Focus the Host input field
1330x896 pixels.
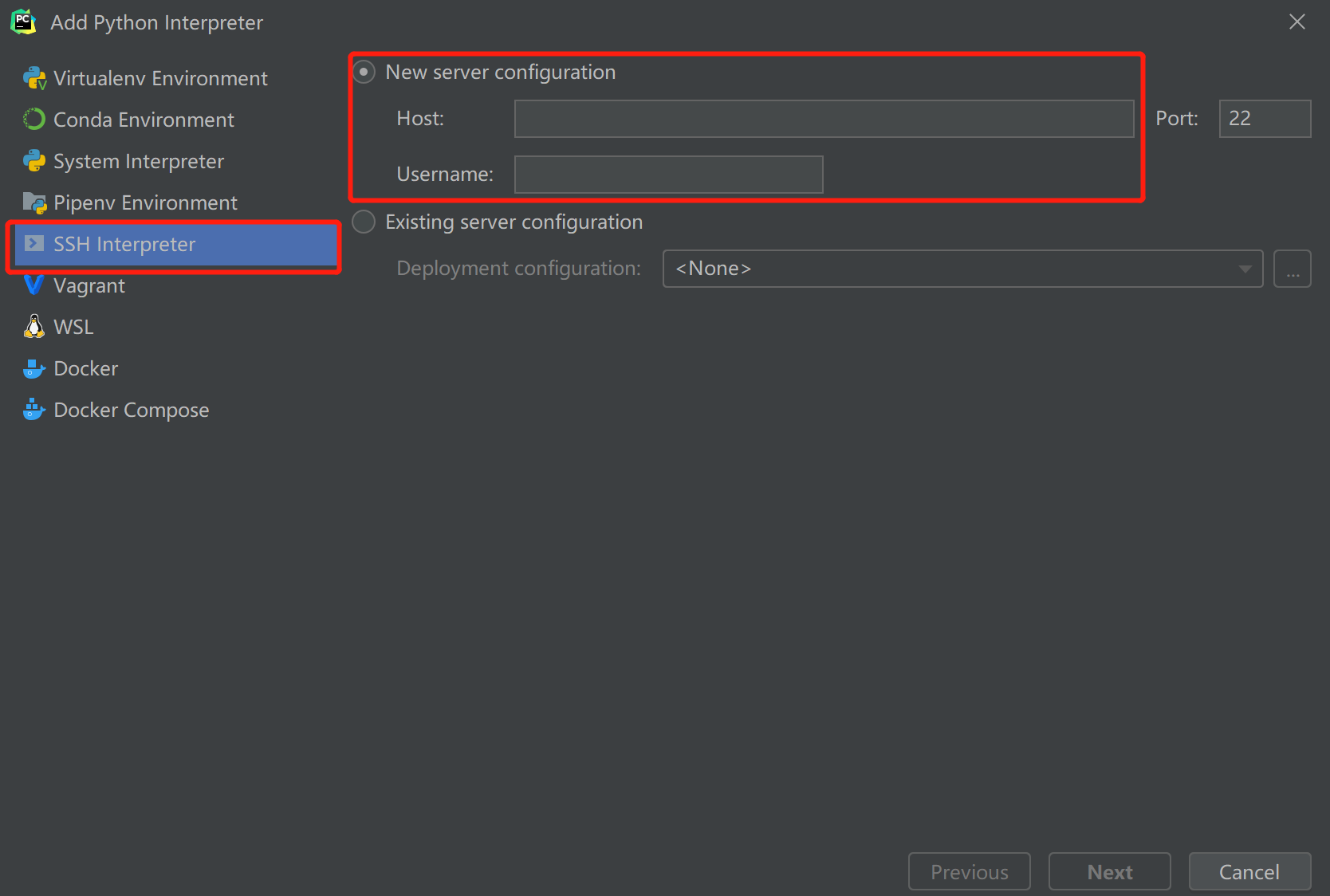(824, 119)
